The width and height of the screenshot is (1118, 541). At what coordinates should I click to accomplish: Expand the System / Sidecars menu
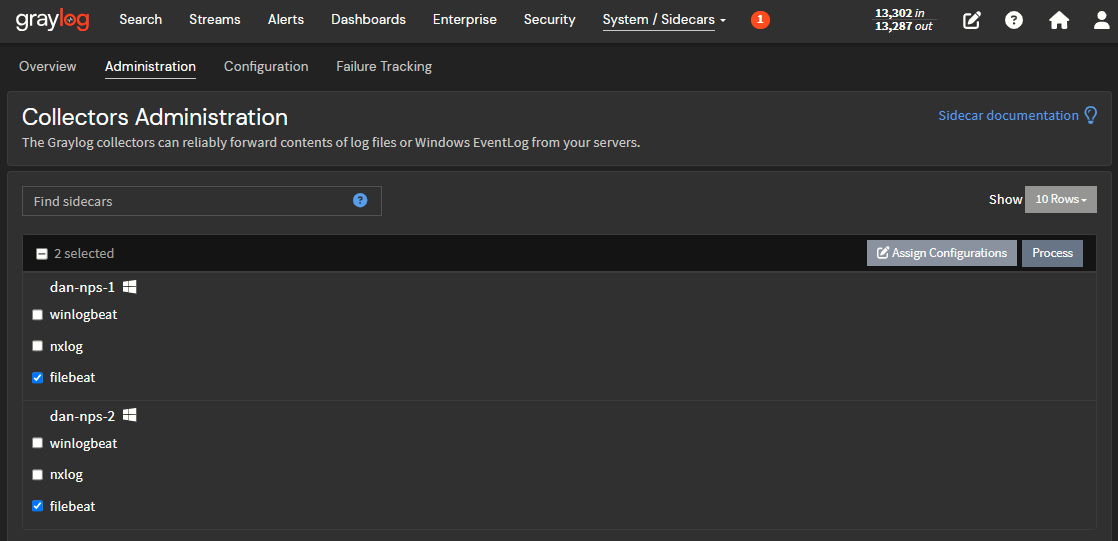tap(664, 20)
